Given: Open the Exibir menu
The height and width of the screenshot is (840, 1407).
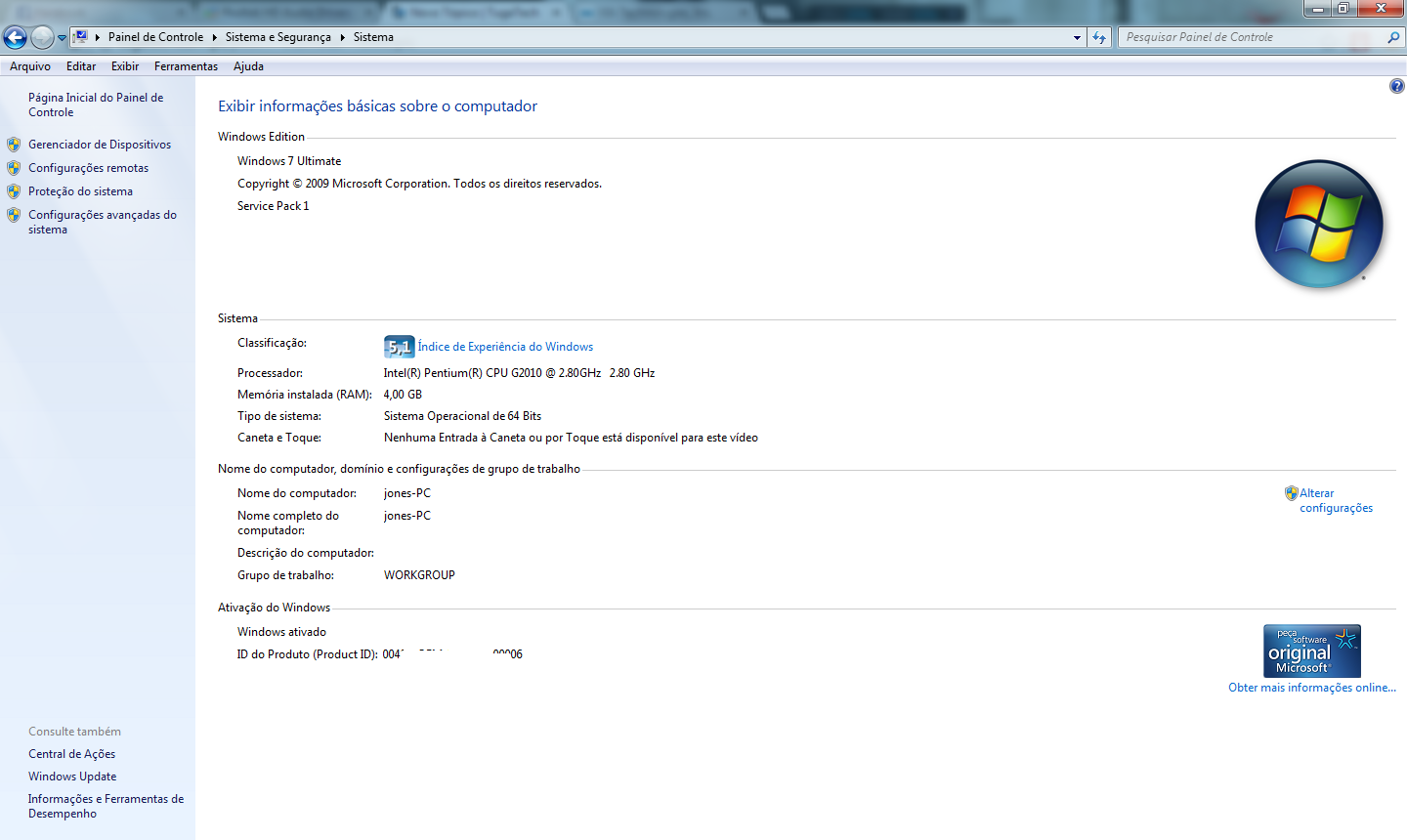Looking at the screenshot, I should [125, 66].
